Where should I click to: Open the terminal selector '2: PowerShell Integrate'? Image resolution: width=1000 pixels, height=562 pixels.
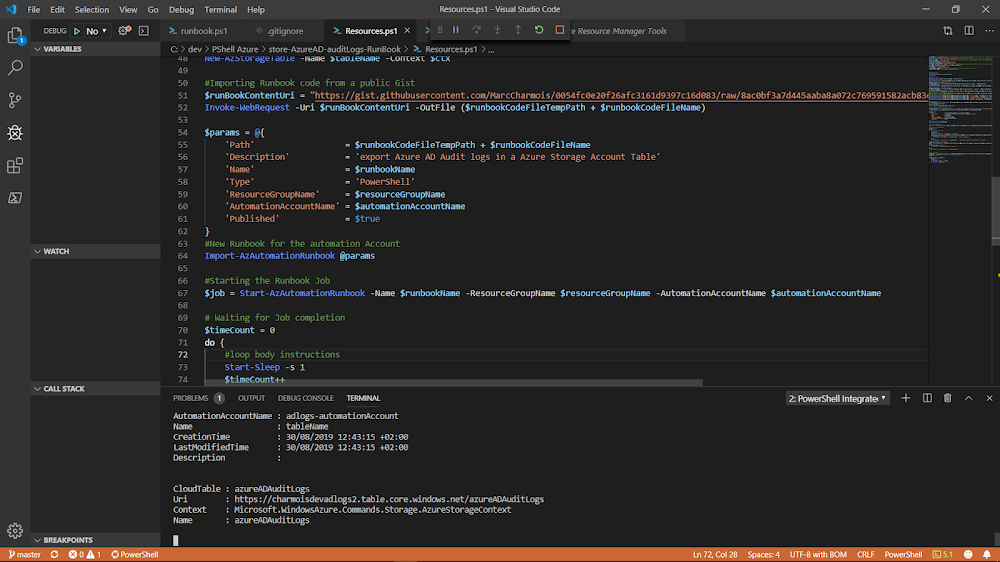(x=837, y=399)
